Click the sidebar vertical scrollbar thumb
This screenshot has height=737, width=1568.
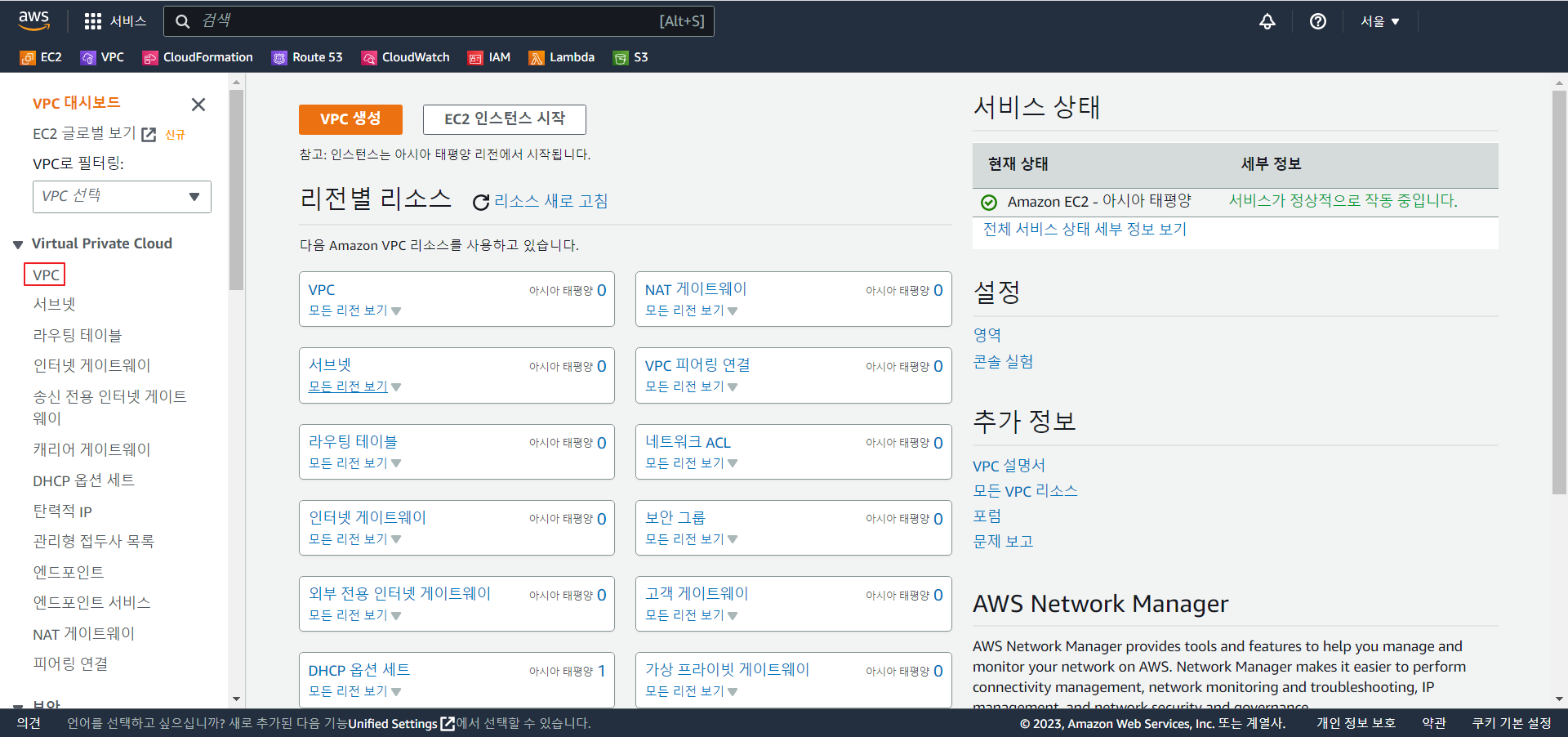tap(237, 190)
